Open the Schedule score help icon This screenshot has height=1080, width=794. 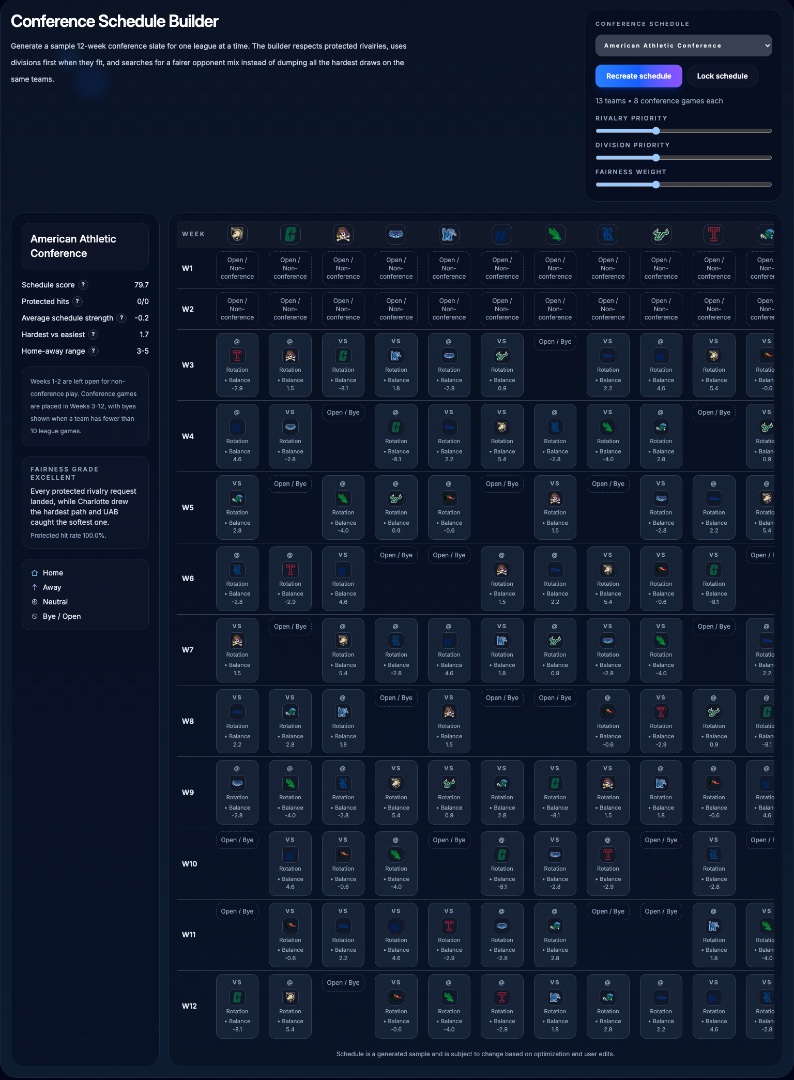click(x=83, y=284)
